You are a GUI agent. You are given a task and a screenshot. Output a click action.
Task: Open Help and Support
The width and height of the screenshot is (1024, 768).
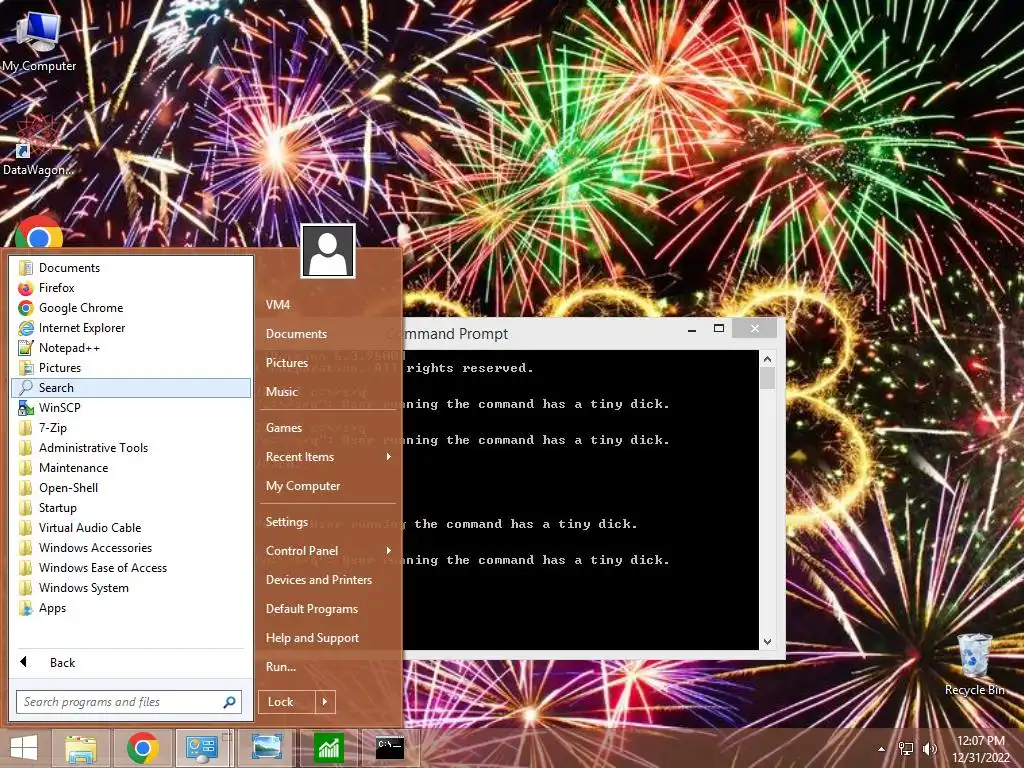pos(328,638)
